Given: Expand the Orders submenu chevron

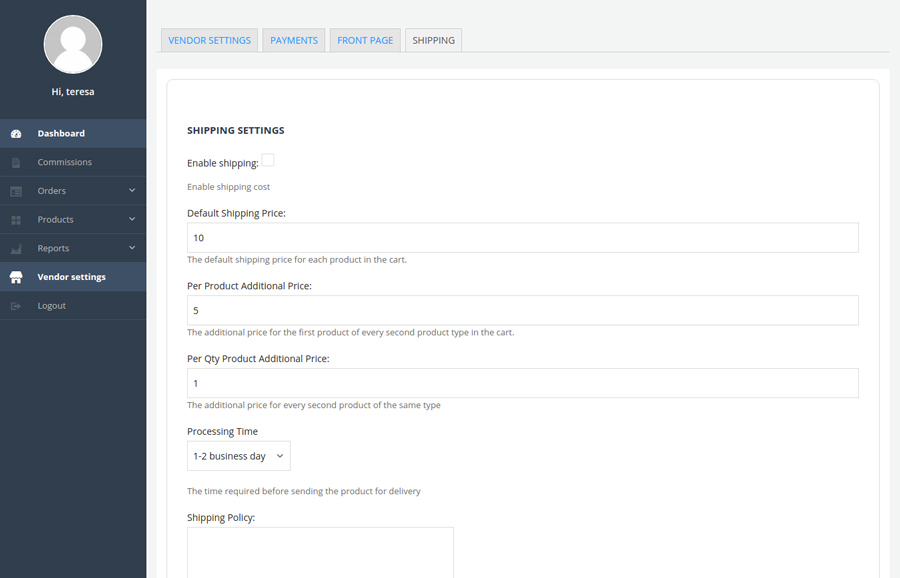Looking at the screenshot, I should [x=132, y=190].
